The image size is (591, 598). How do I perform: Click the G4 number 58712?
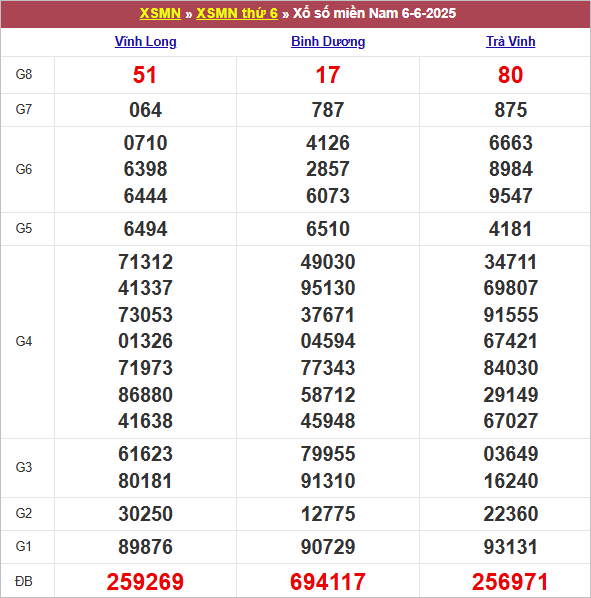[x=328, y=395]
